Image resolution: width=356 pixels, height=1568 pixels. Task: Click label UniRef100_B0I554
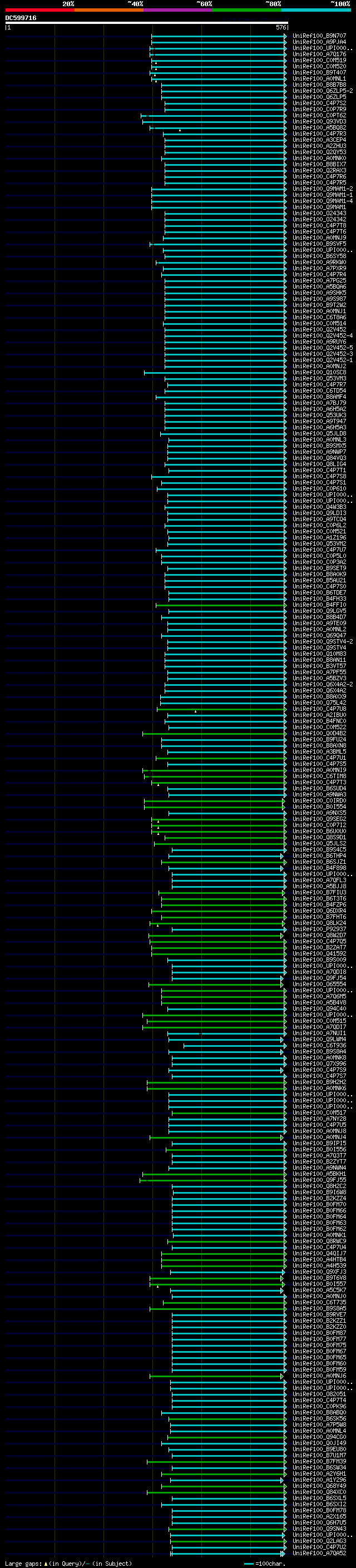[x=319, y=807]
